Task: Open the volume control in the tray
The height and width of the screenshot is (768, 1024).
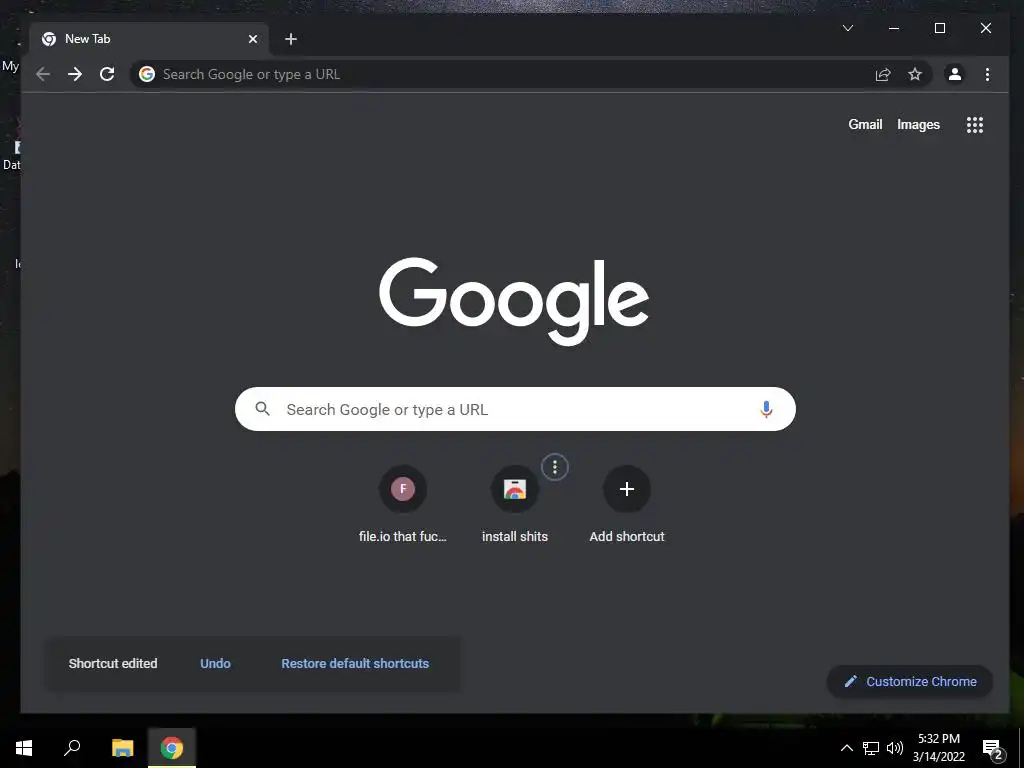Action: 895,748
